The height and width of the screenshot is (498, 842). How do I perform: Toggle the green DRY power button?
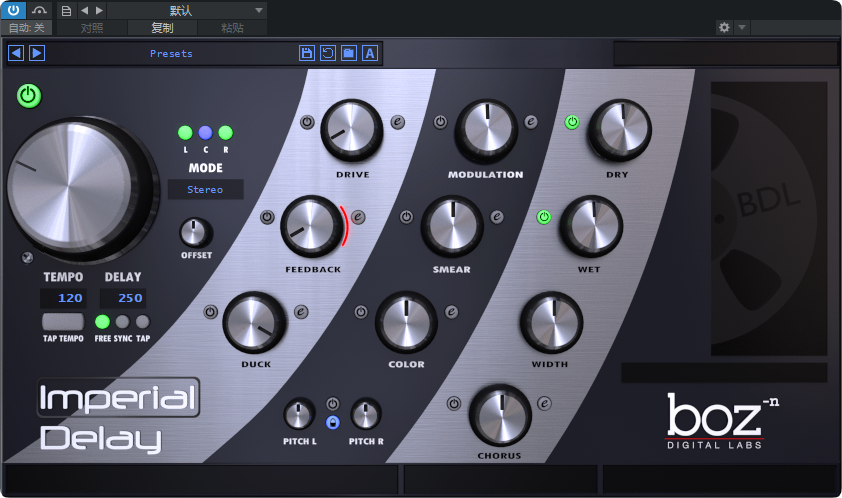pos(572,122)
